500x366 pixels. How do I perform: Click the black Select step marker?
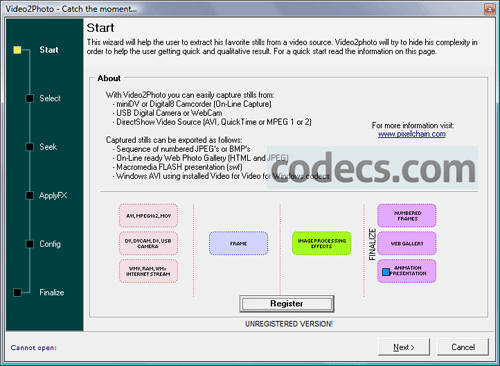pos(30,98)
